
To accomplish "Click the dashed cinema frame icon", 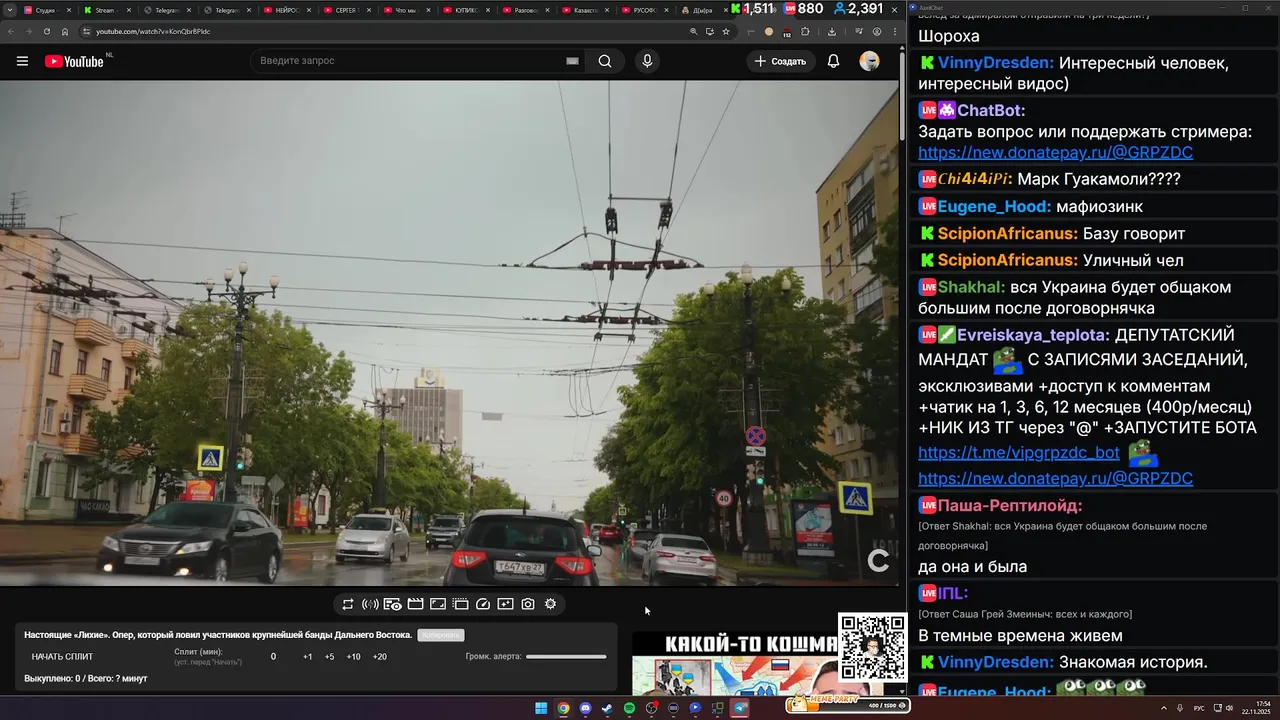I will (x=460, y=604).
